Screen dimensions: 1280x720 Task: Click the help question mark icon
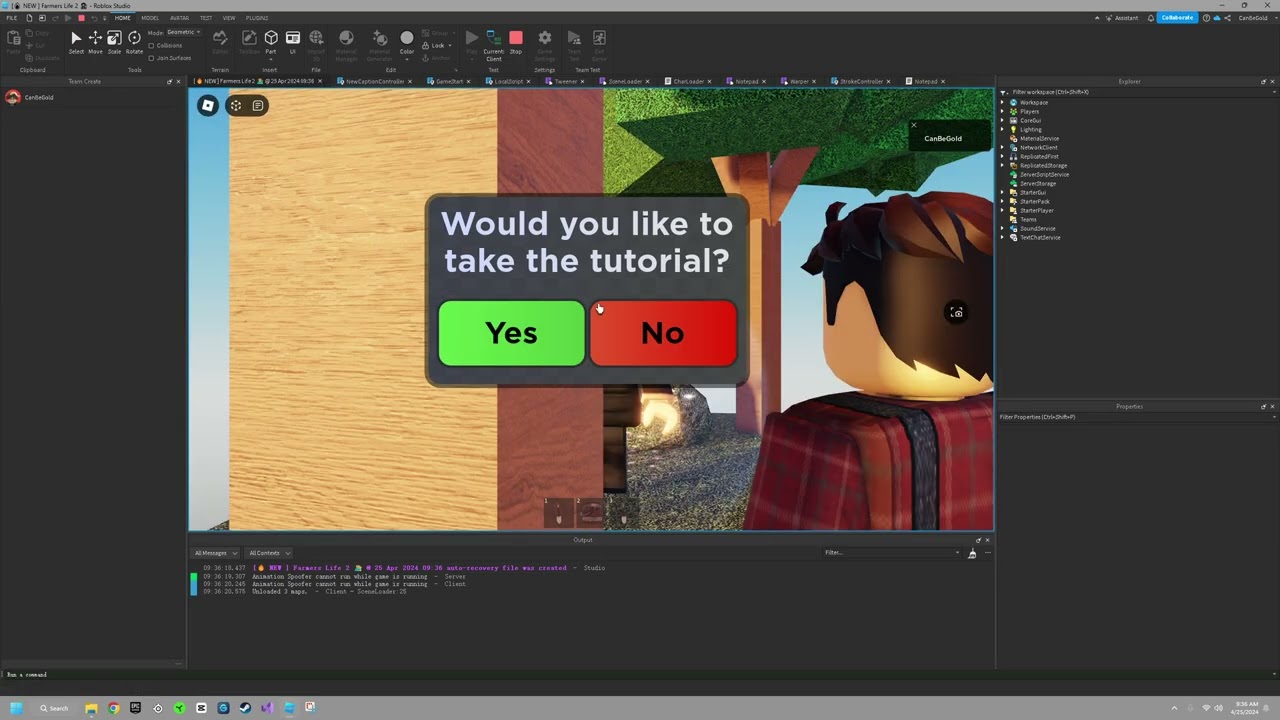point(1206,18)
